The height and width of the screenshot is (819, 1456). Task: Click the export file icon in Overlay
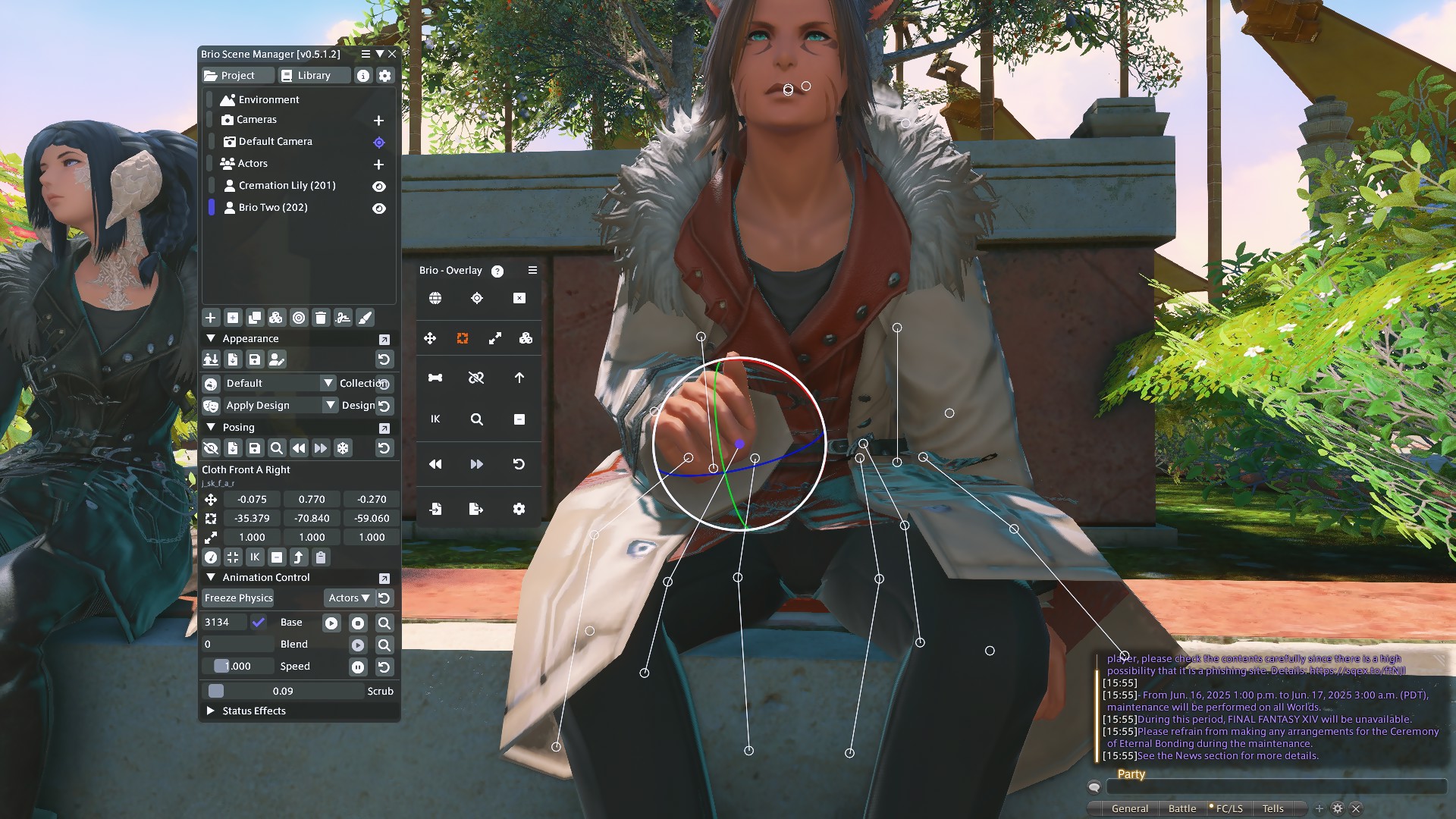click(x=476, y=509)
